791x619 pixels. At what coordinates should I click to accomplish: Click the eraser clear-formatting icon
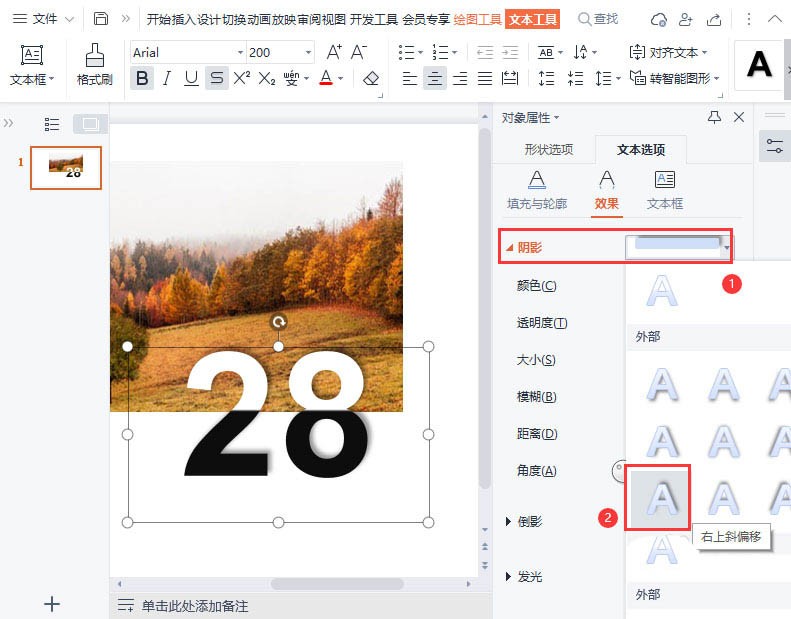(x=371, y=78)
